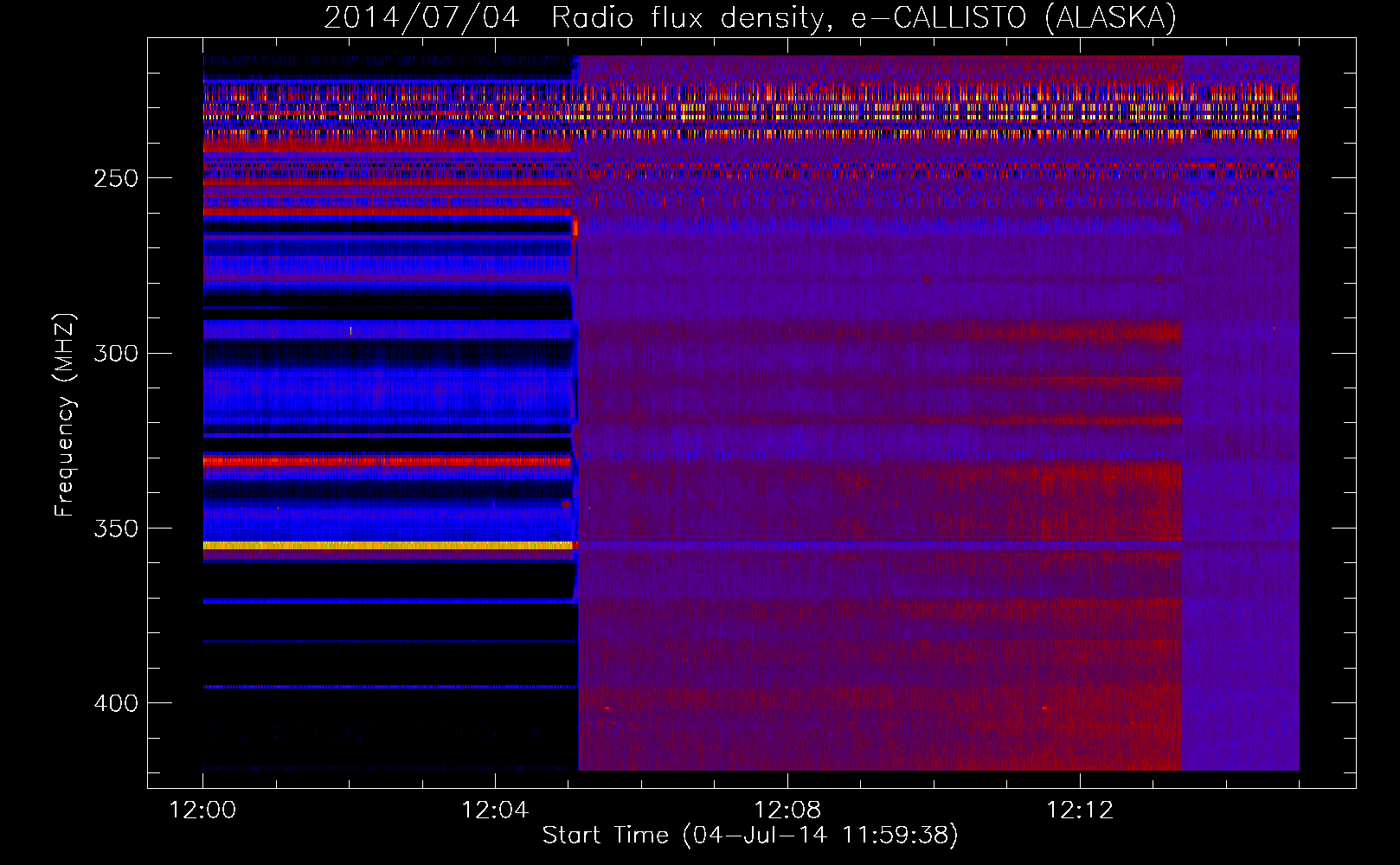Click the plot title 'Radio flux density, e-CALLISTO (ALASKA)'
Screen dimensions: 1400x865
coord(864,17)
